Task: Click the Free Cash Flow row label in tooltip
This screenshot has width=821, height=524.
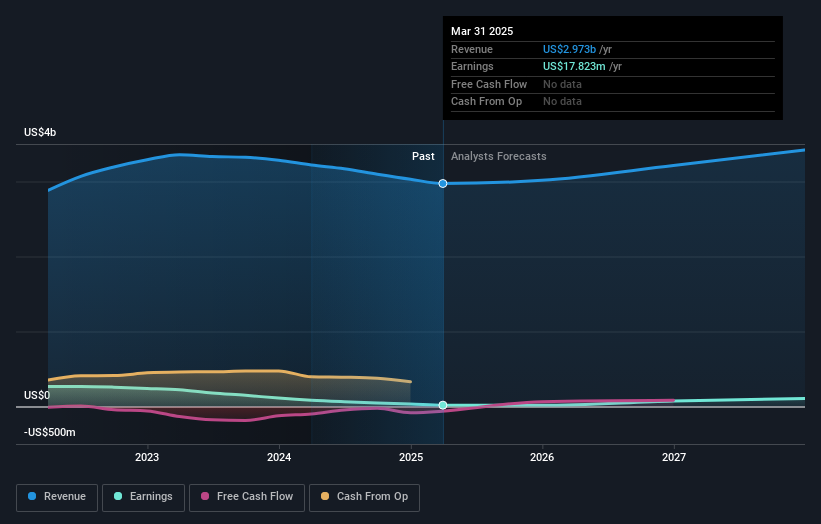Action: (x=489, y=84)
